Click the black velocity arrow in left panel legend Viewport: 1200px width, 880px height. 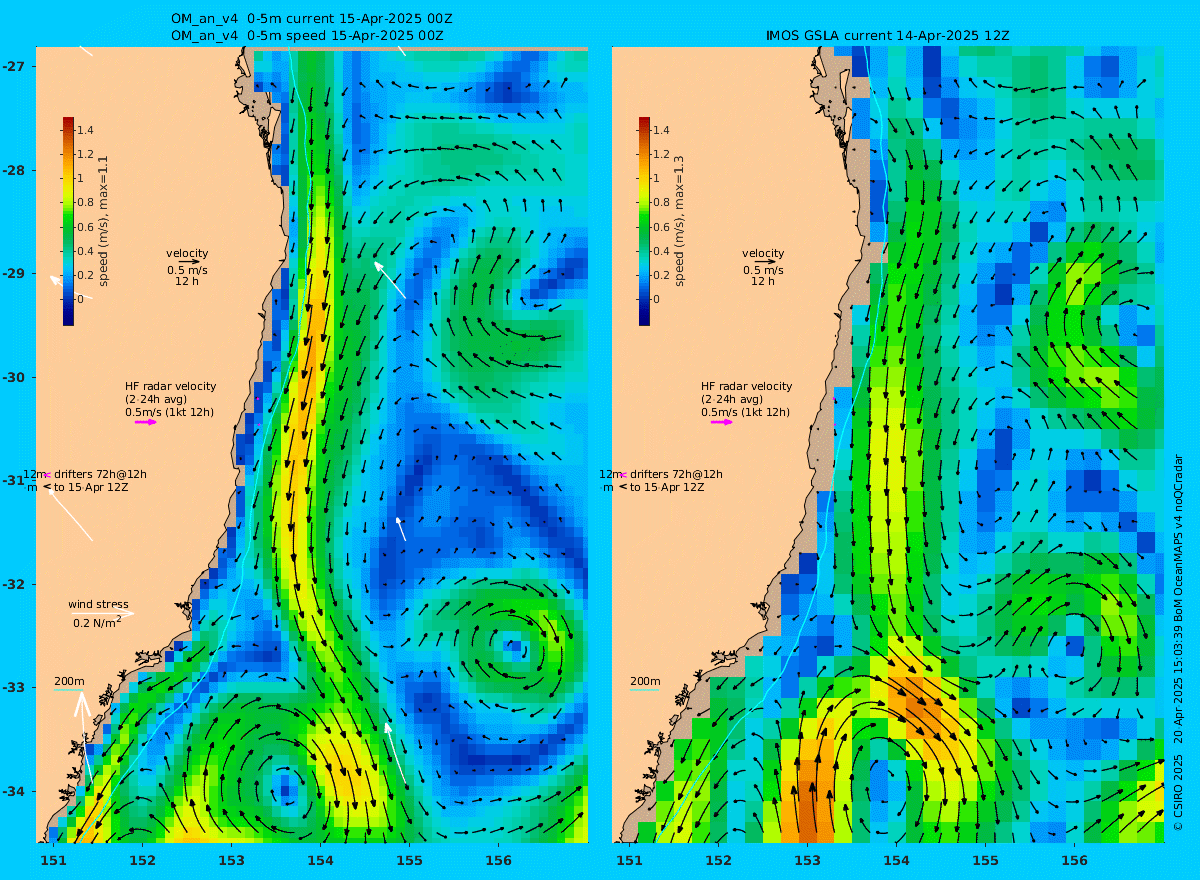[x=189, y=262]
